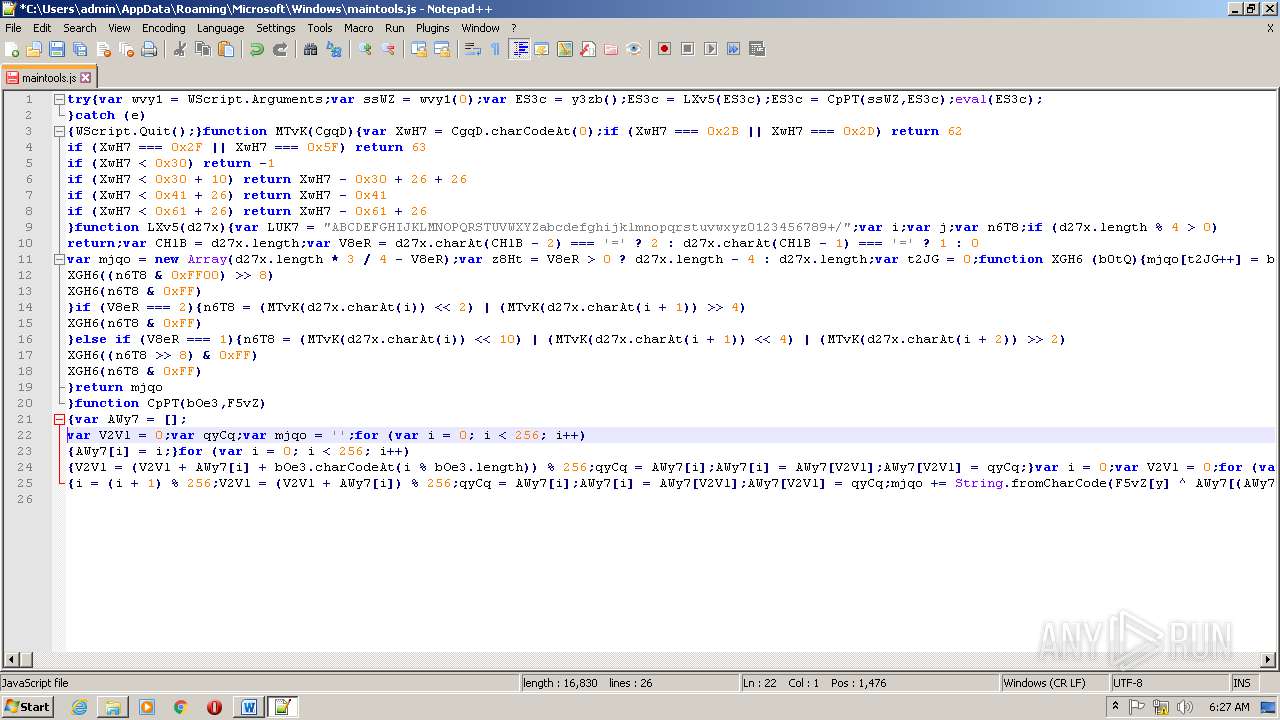Open the Macro menu

(x=359, y=28)
